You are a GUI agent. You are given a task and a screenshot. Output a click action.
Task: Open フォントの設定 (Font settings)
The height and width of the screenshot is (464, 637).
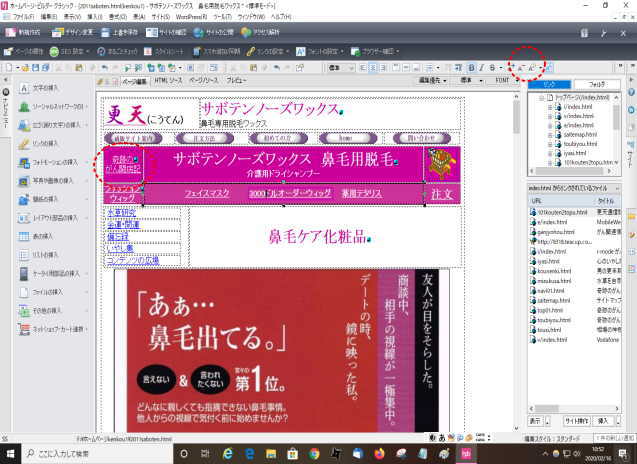(317, 52)
